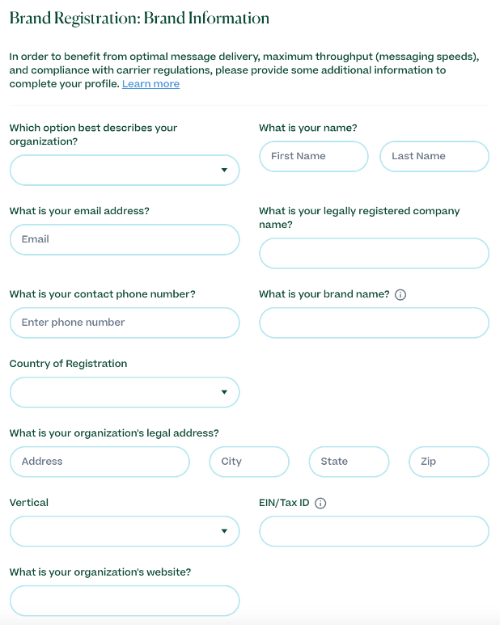This screenshot has height=625, width=500.
Task: Click the EIN/Tax ID input field
Action: [374, 531]
